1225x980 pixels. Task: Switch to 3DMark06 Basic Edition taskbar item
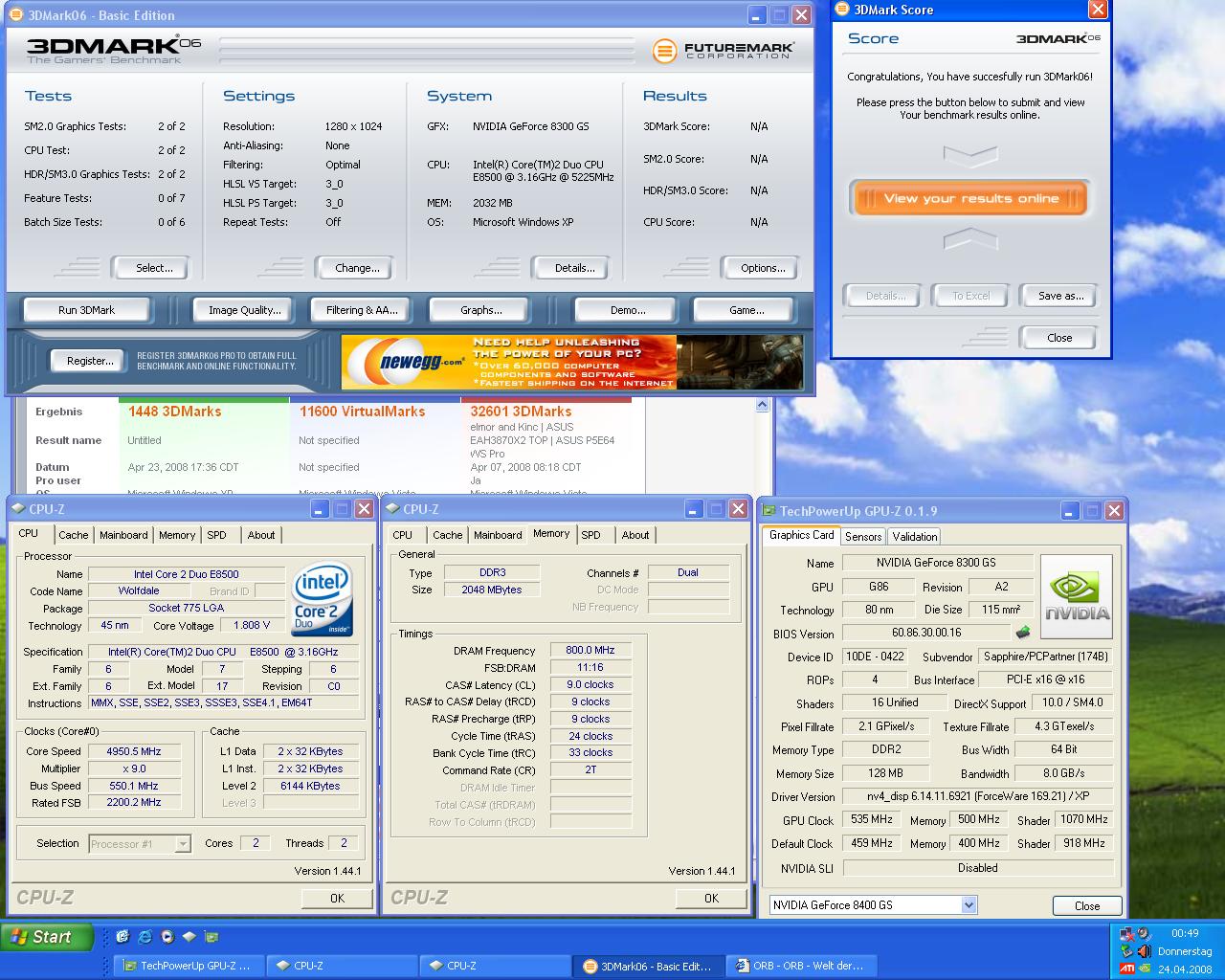648,966
